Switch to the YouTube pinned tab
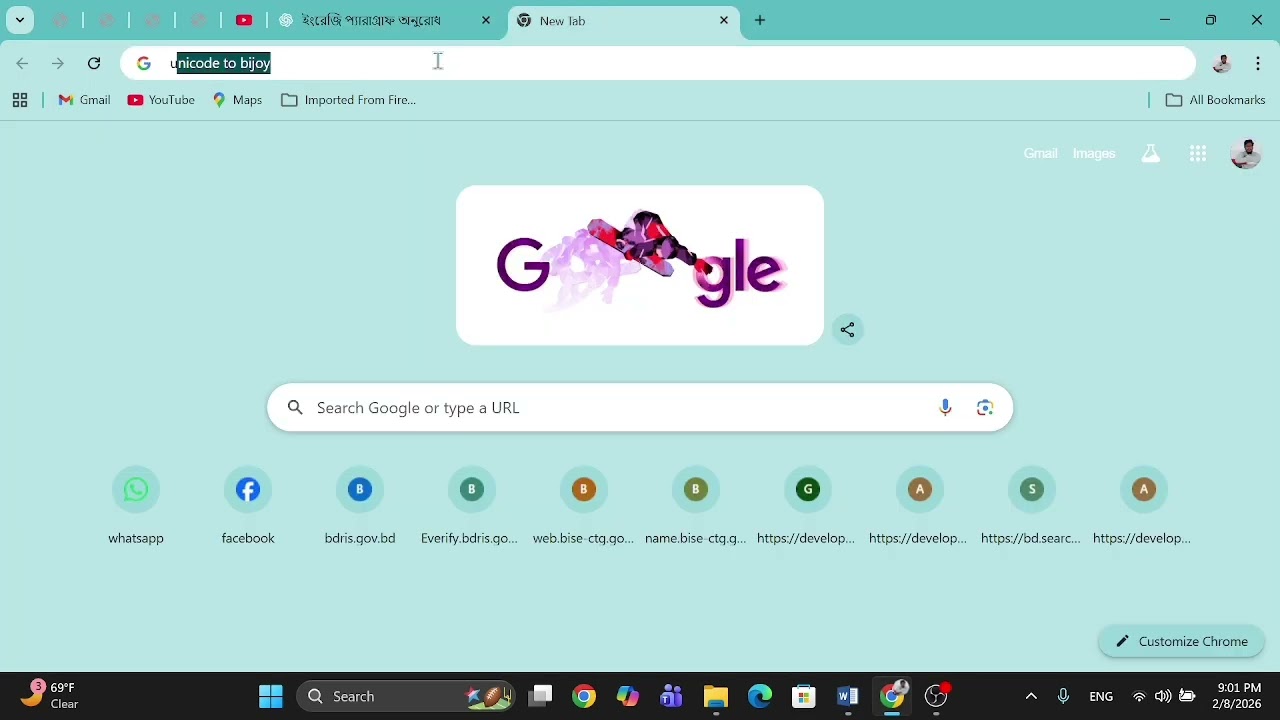The width and height of the screenshot is (1280, 720). tap(244, 20)
